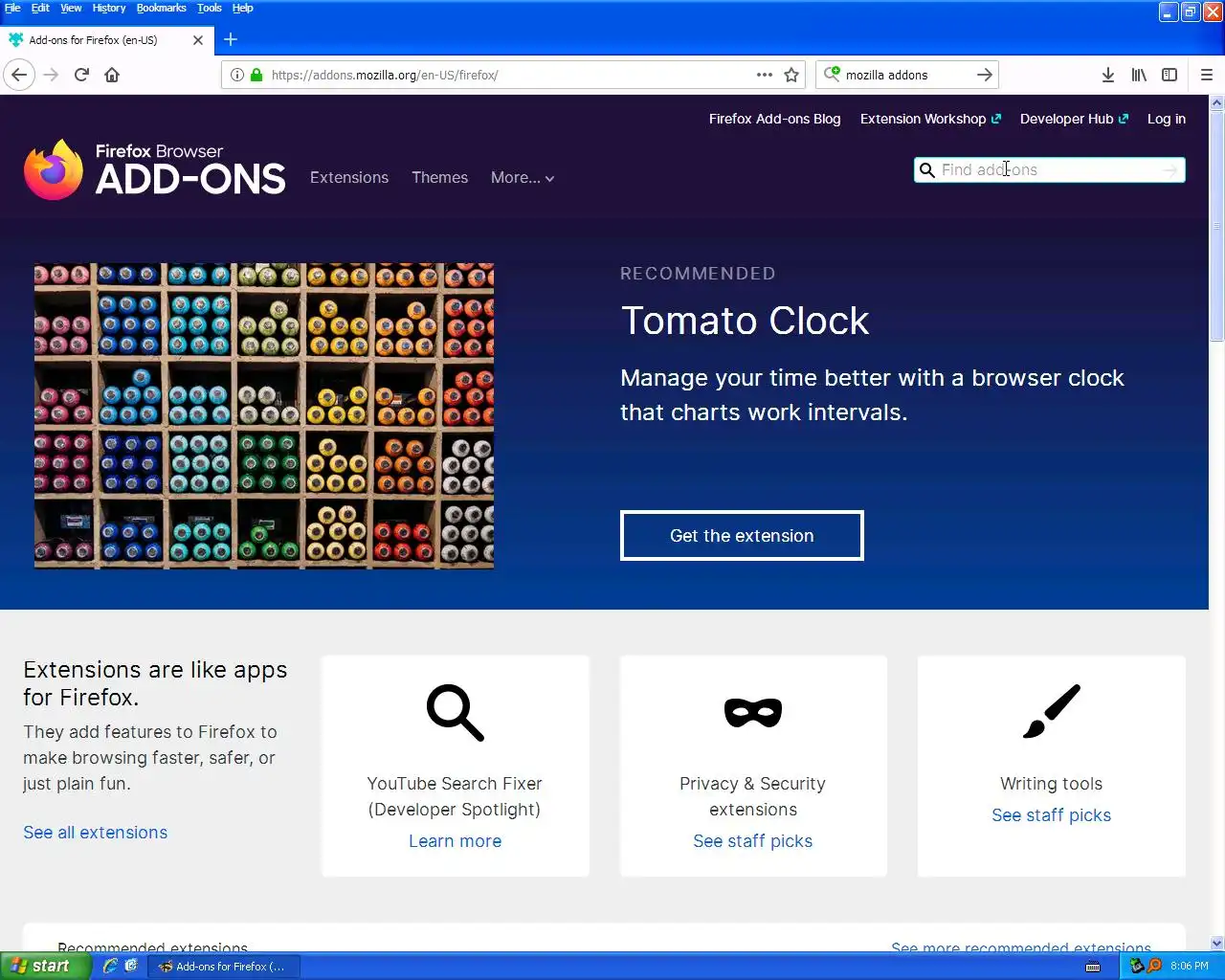
Task: Select the Add-ons for Firefox tab
Action: pyautogui.click(x=105, y=40)
